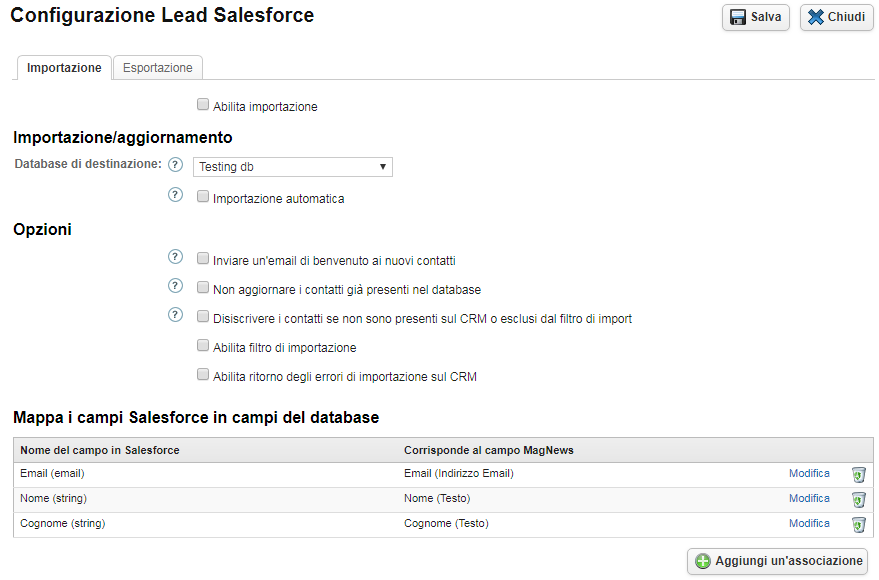Show help for Importazione automatica

point(176,197)
